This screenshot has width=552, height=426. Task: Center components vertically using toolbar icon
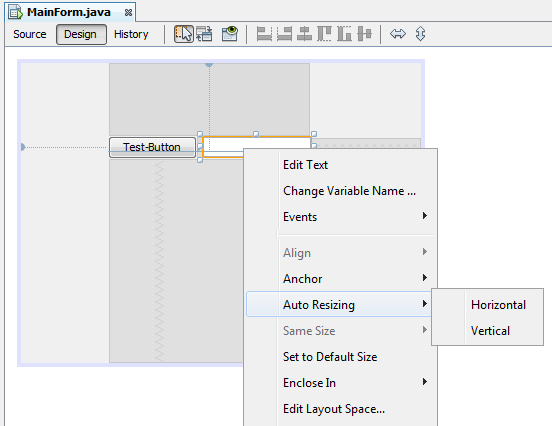(x=364, y=34)
